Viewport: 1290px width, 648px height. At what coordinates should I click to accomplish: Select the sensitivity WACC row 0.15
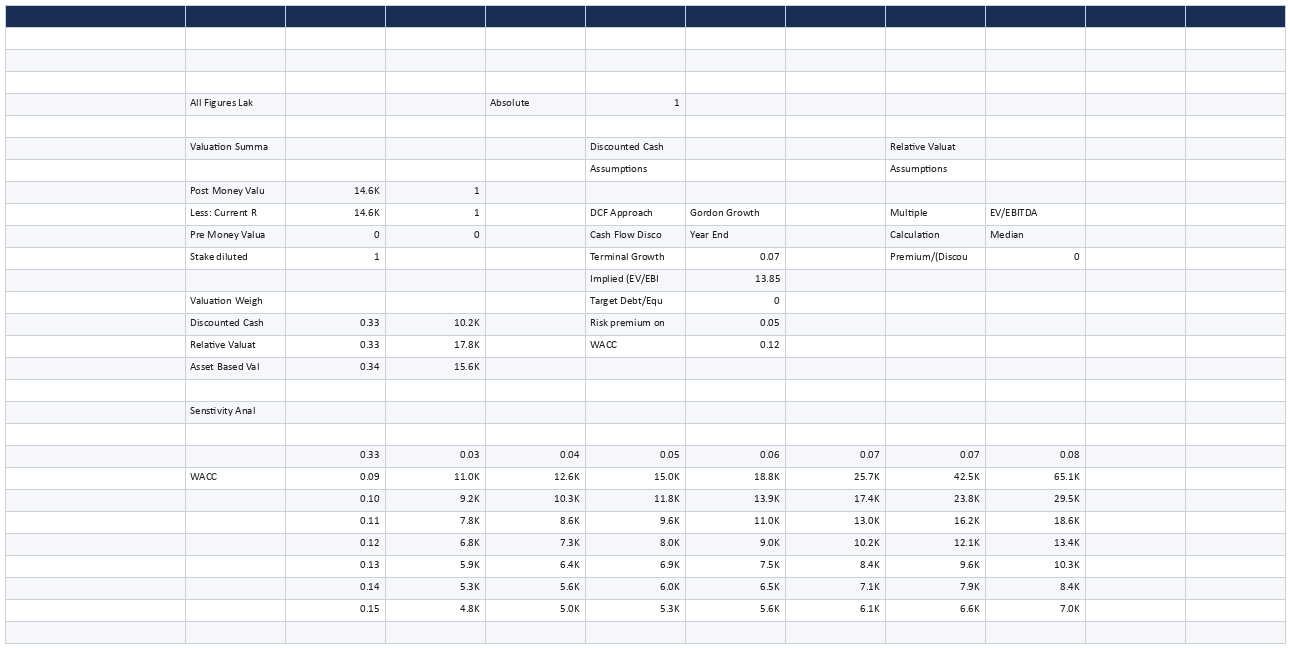335,609
